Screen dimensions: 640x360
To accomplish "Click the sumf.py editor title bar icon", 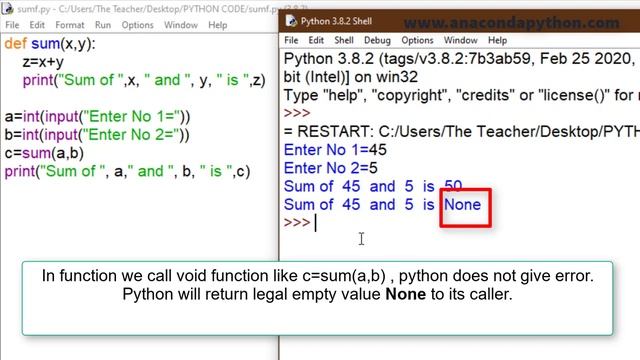I will 8,8.
